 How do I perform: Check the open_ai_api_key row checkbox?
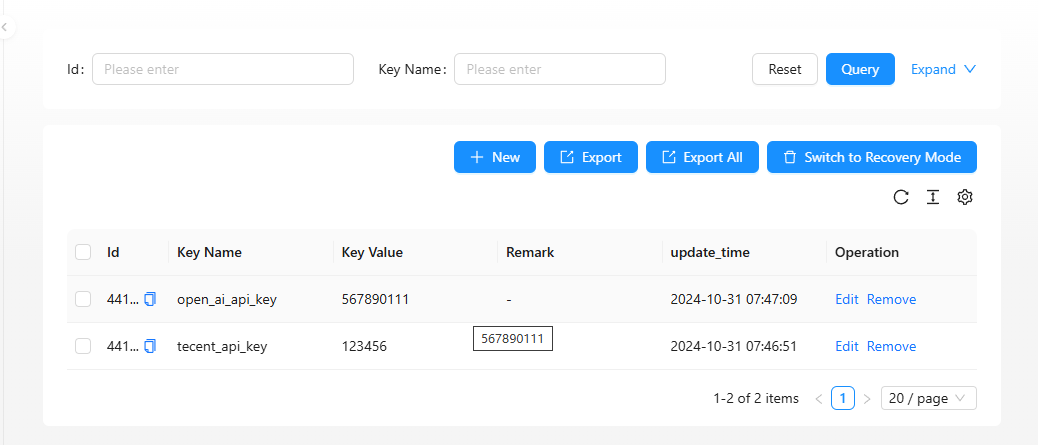83,299
